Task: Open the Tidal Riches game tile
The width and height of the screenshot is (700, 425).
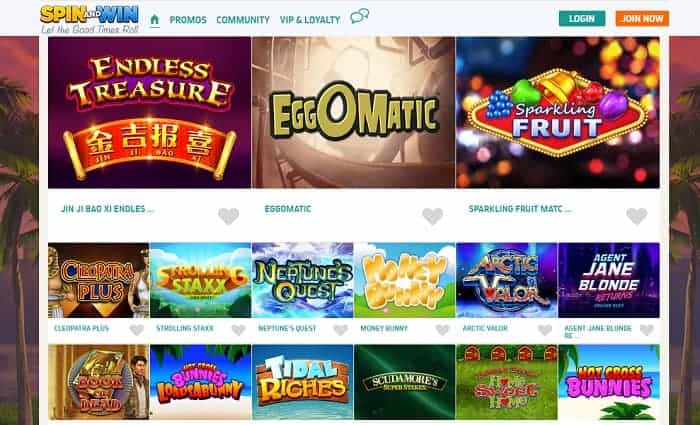Action: pyautogui.click(x=302, y=382)
